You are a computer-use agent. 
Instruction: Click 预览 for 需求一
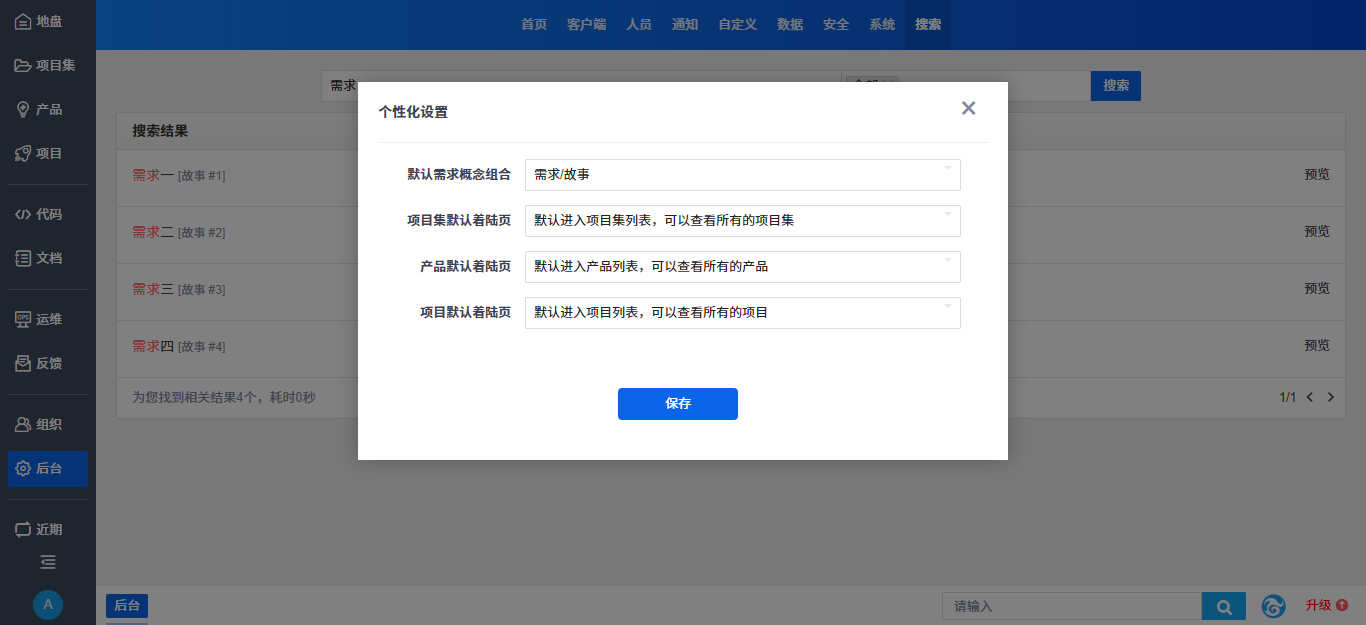click(1317, 174)
